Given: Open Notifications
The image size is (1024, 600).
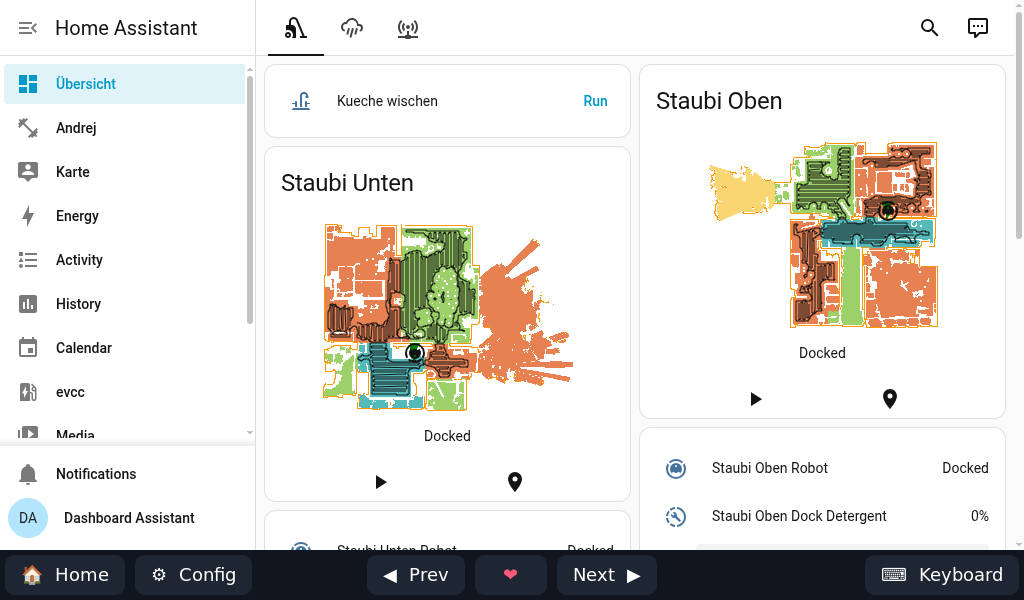Looking at the screenshot, I should coord(124,474).
